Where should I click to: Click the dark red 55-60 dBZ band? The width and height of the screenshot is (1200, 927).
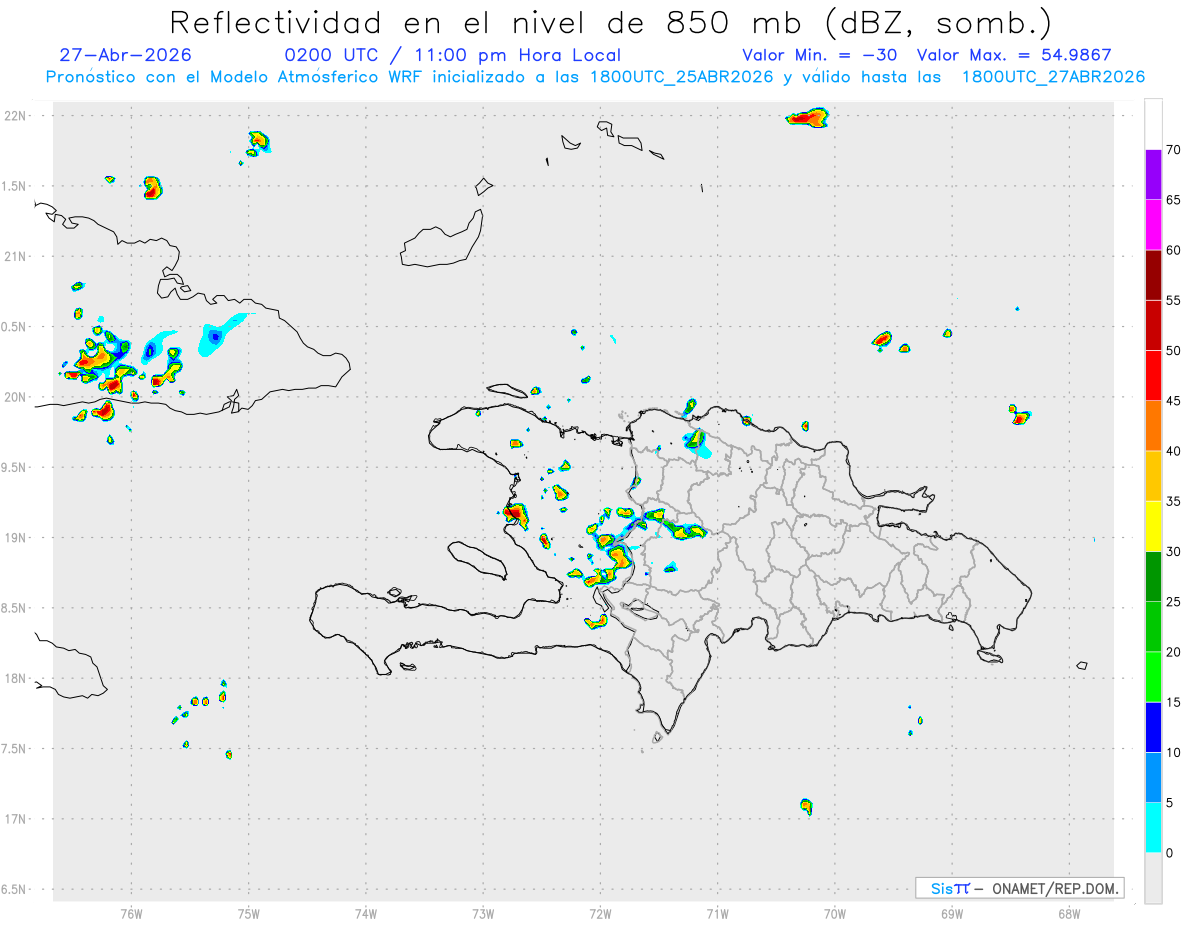[x=1153, y=275]
